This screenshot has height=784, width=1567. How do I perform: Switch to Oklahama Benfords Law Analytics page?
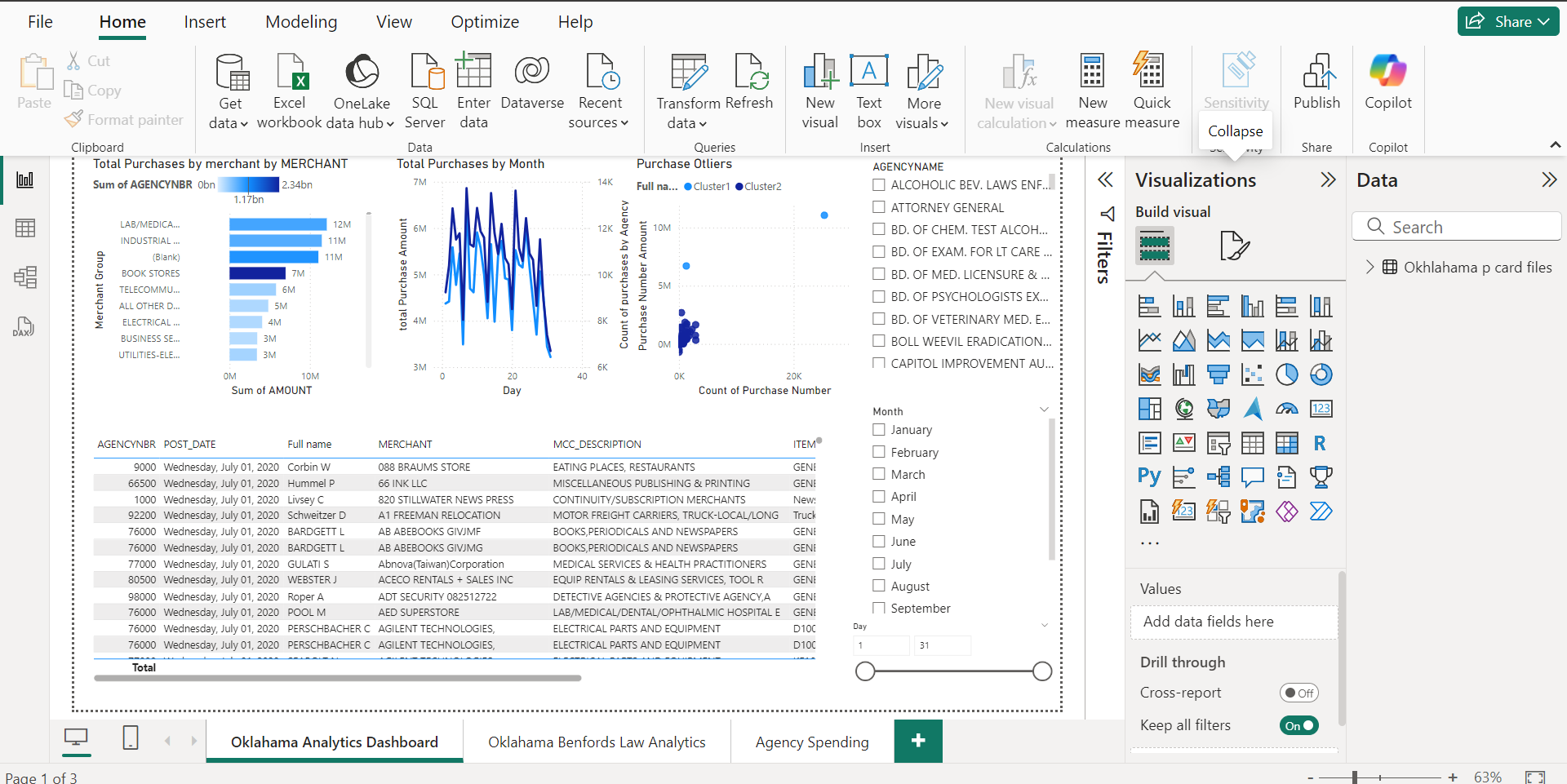tap(597, 742)
